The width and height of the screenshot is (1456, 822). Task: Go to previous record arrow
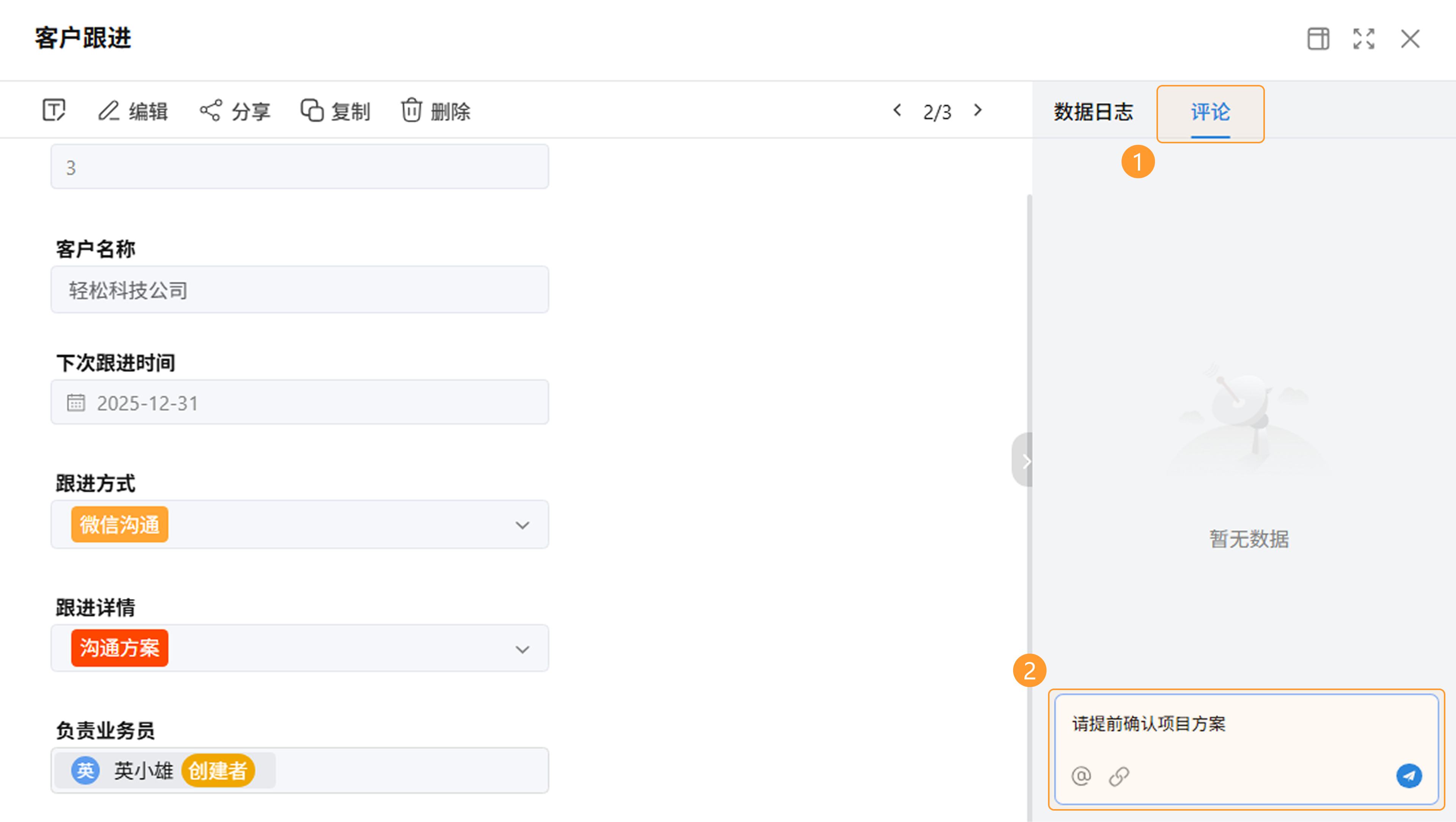pos(897,110)
